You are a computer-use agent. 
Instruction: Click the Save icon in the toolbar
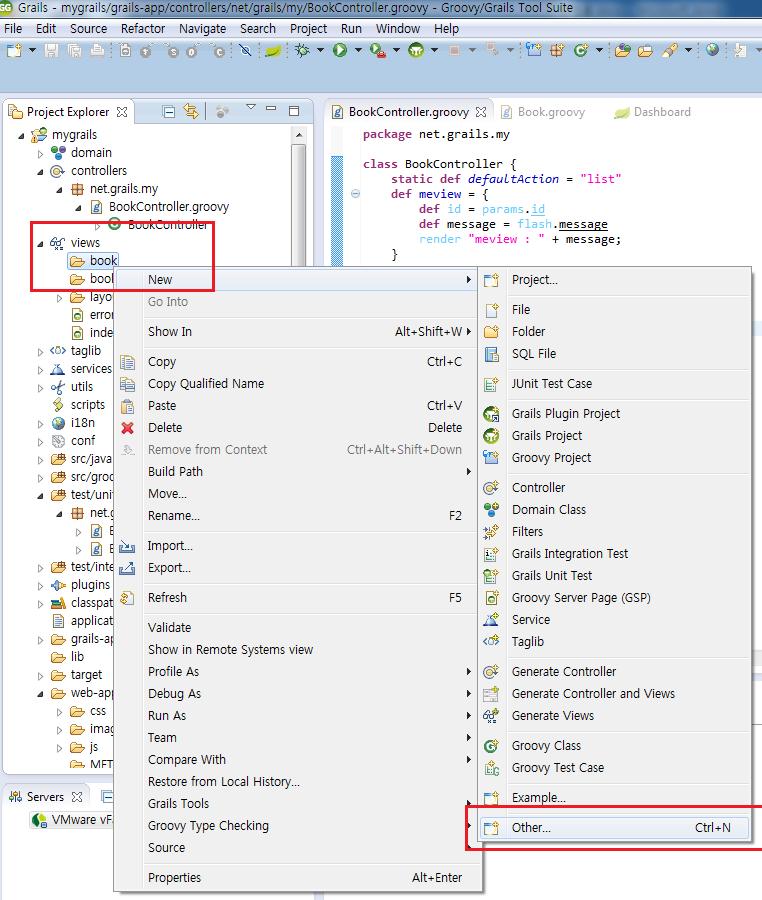pos(51,51)
